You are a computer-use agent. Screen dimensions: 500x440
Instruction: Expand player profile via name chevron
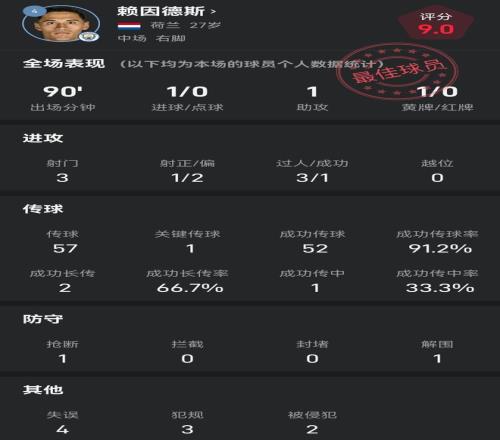tap(213, 12)
